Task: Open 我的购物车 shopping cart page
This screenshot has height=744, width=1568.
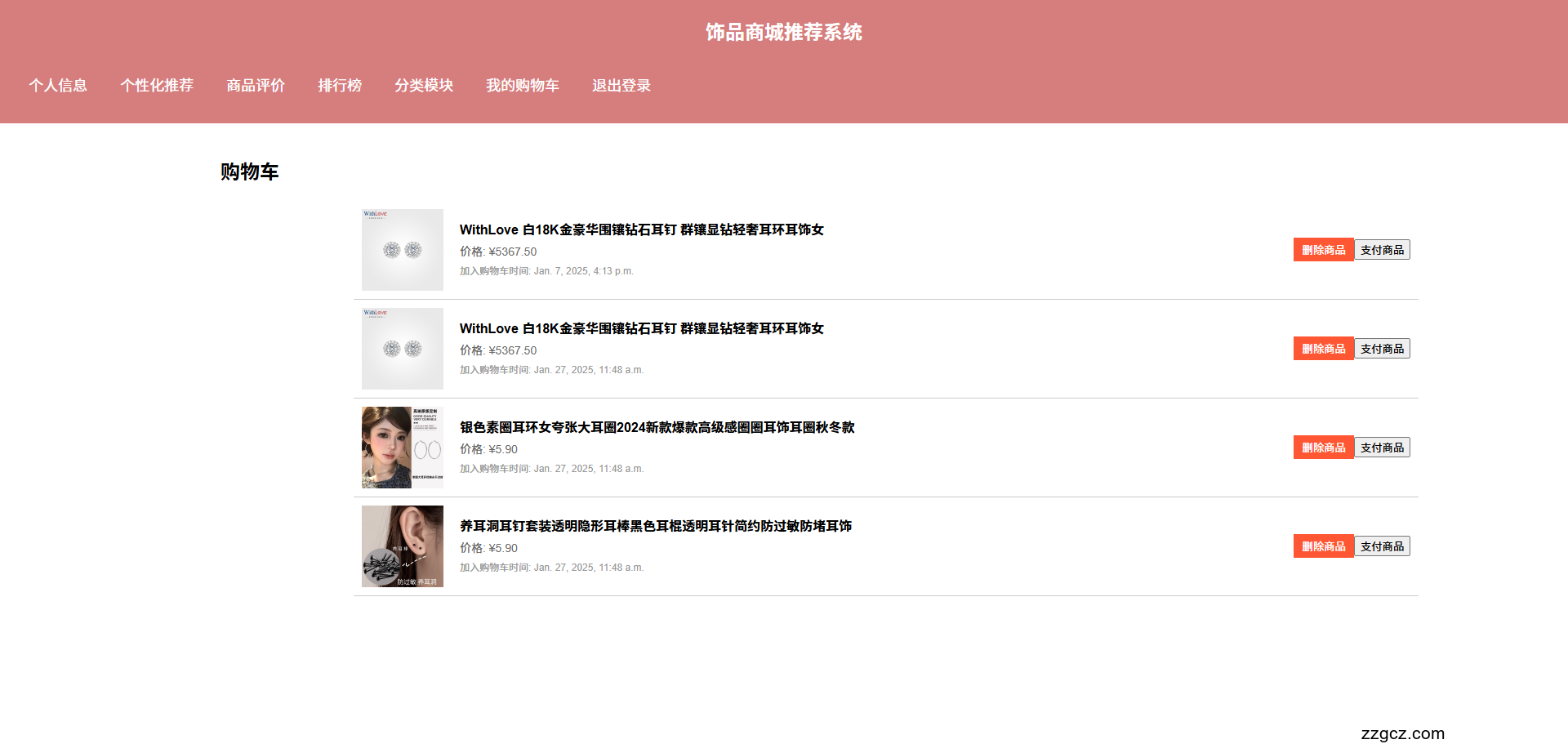Action: pyautogui.click(x=523, y=85)
